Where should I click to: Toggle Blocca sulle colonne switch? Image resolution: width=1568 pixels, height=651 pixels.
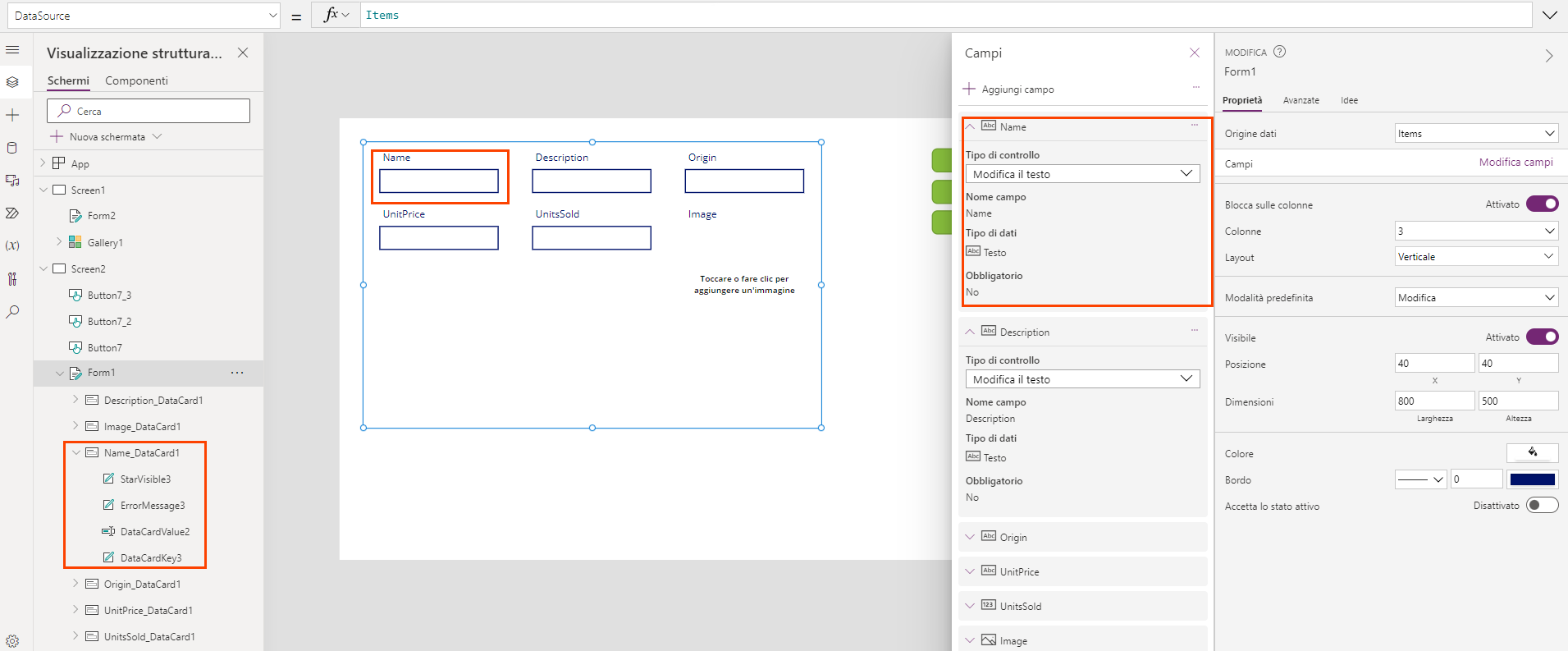pyautogui.click(x=1543, y=204)
